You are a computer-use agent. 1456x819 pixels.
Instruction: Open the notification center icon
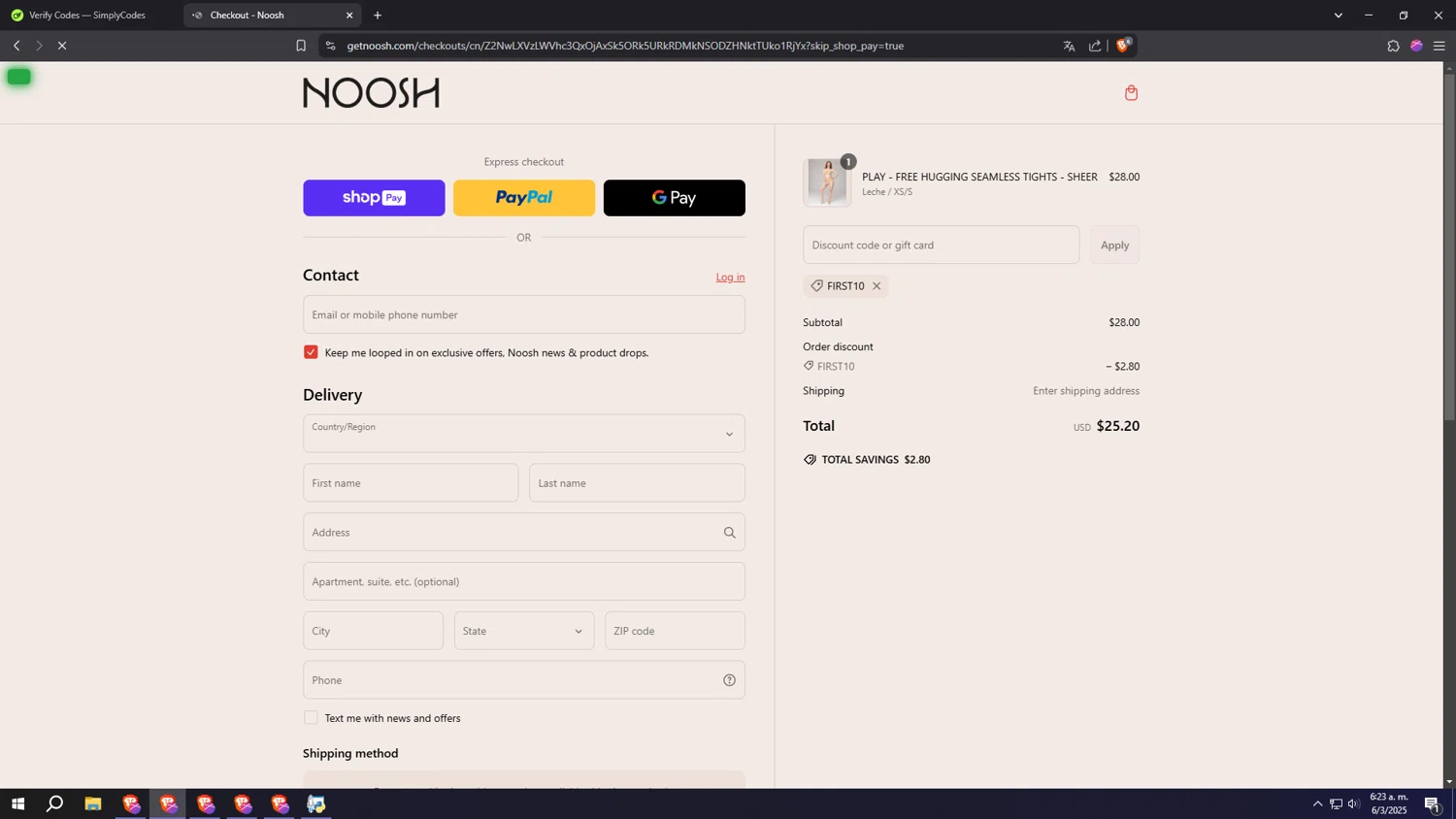coord(1432,803)
